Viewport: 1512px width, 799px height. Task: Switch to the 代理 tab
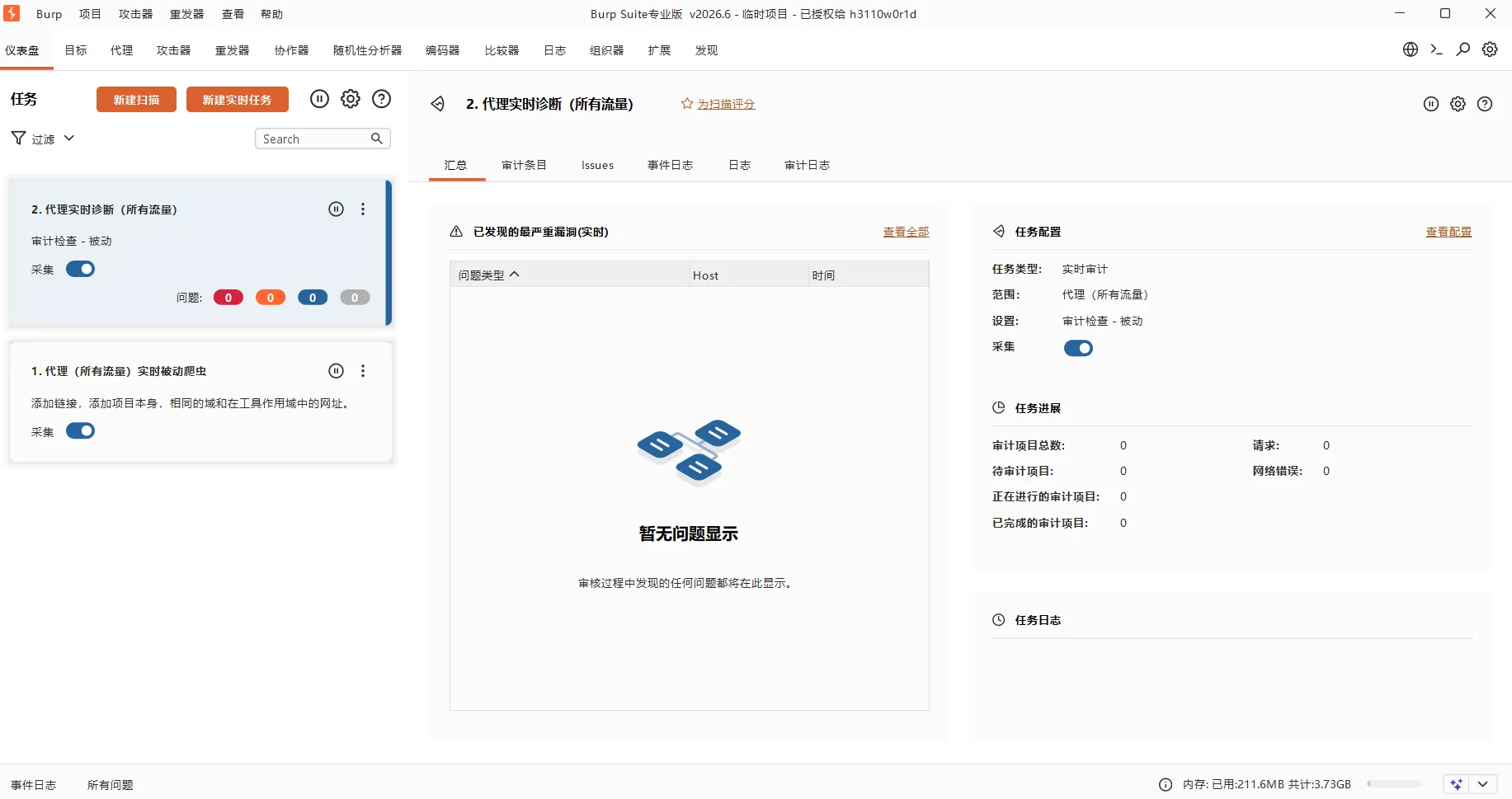[122, 50]
